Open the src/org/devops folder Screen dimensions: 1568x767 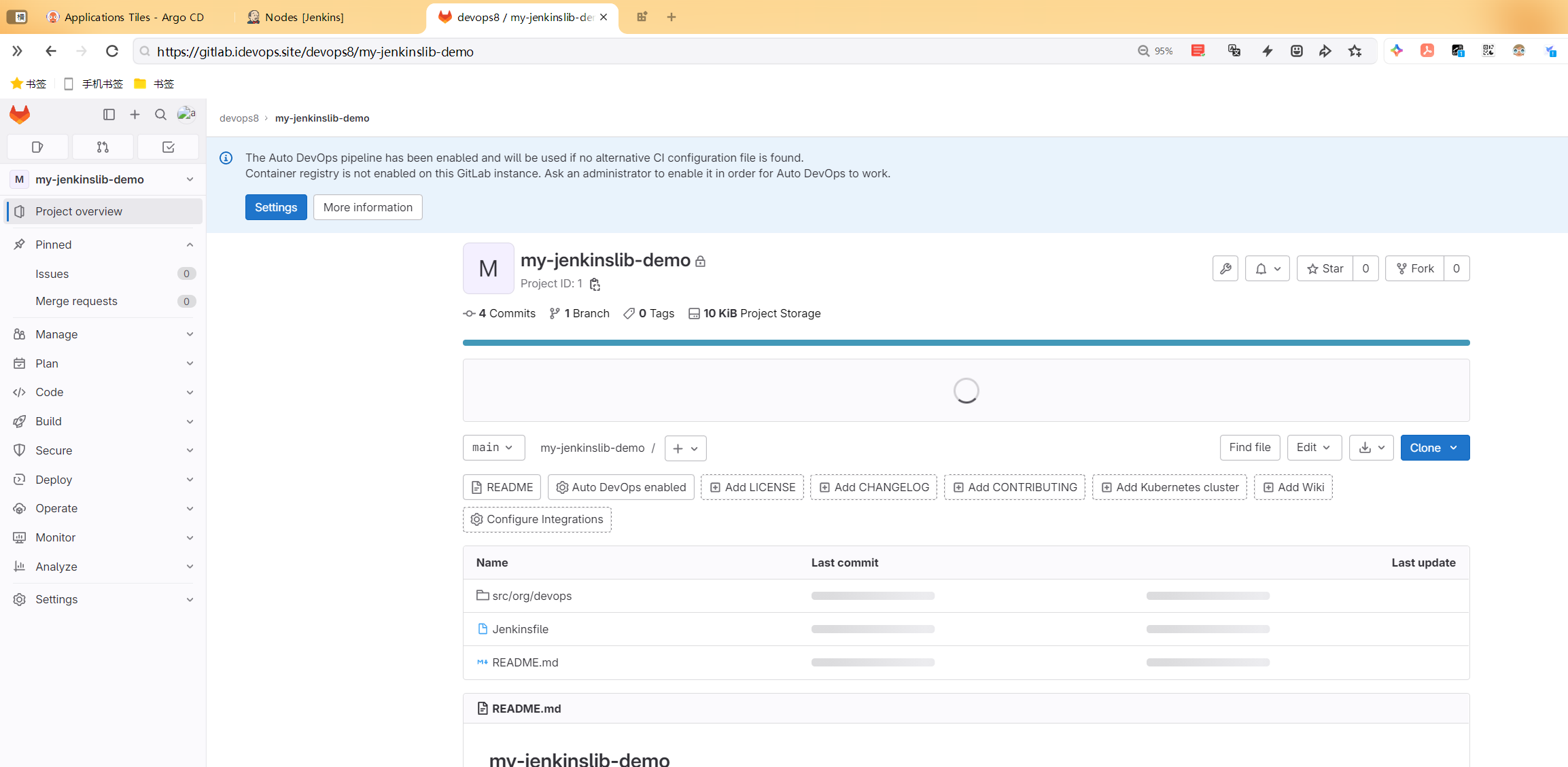pos(532,596)
